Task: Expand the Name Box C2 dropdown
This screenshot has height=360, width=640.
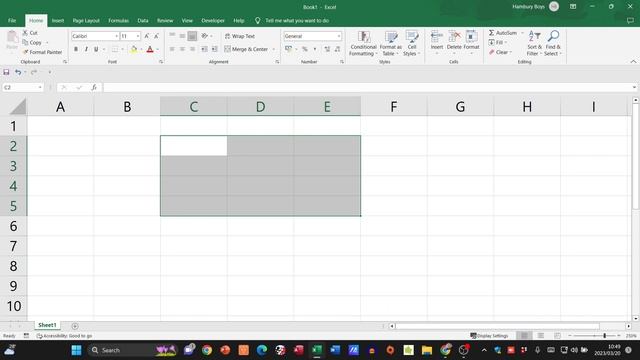Action: coord(40,87)
